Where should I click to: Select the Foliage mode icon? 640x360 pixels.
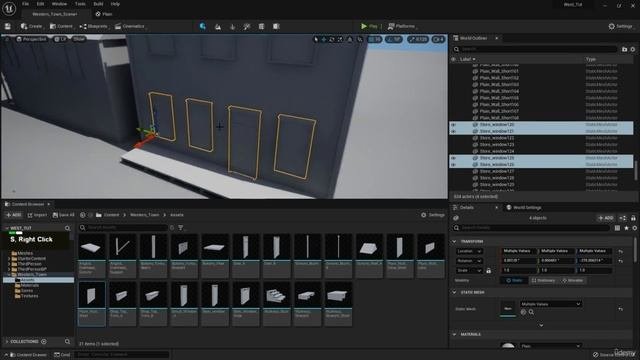[232, 27]
